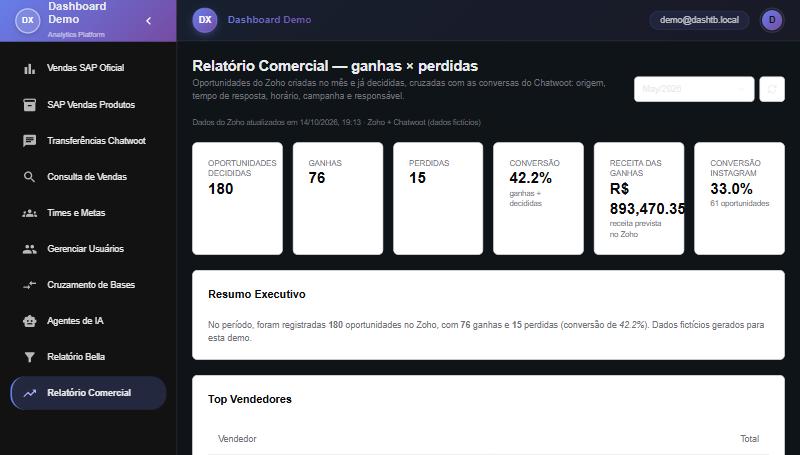Click the Relatório Bella funnel icon
Viewport: 800px width, 455px height.
coord(30,357)
